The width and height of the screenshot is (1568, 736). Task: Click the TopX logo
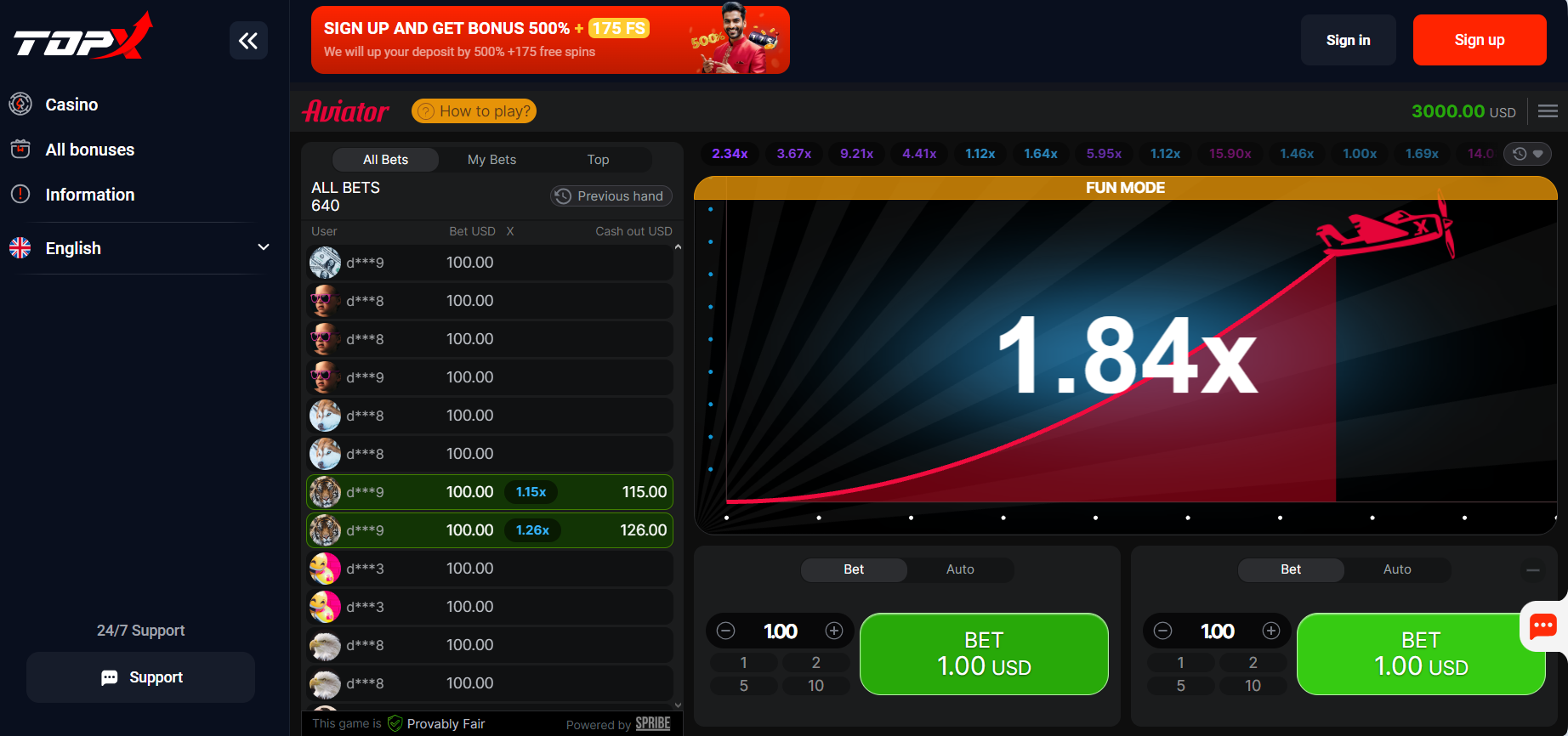82,38
